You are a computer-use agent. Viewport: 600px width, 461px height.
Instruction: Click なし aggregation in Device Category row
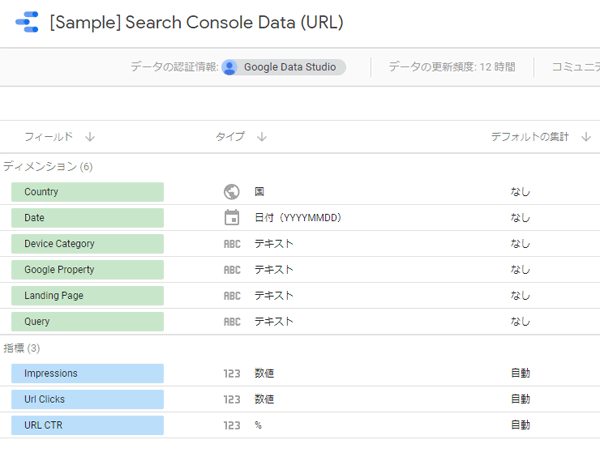click(520, 244)
